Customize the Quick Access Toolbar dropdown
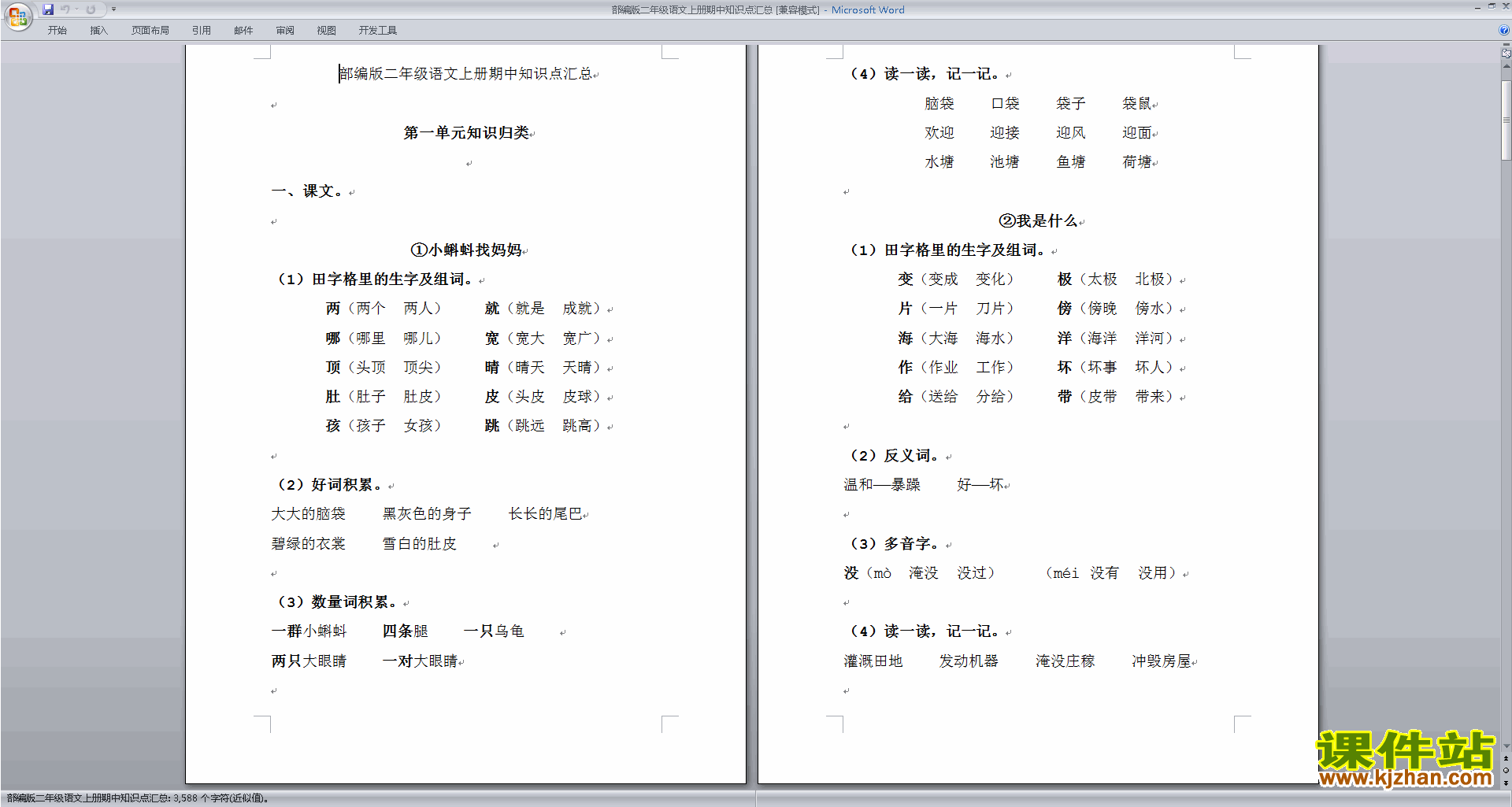The width and height of the screenshot is (1512, 807). [113, 9]
